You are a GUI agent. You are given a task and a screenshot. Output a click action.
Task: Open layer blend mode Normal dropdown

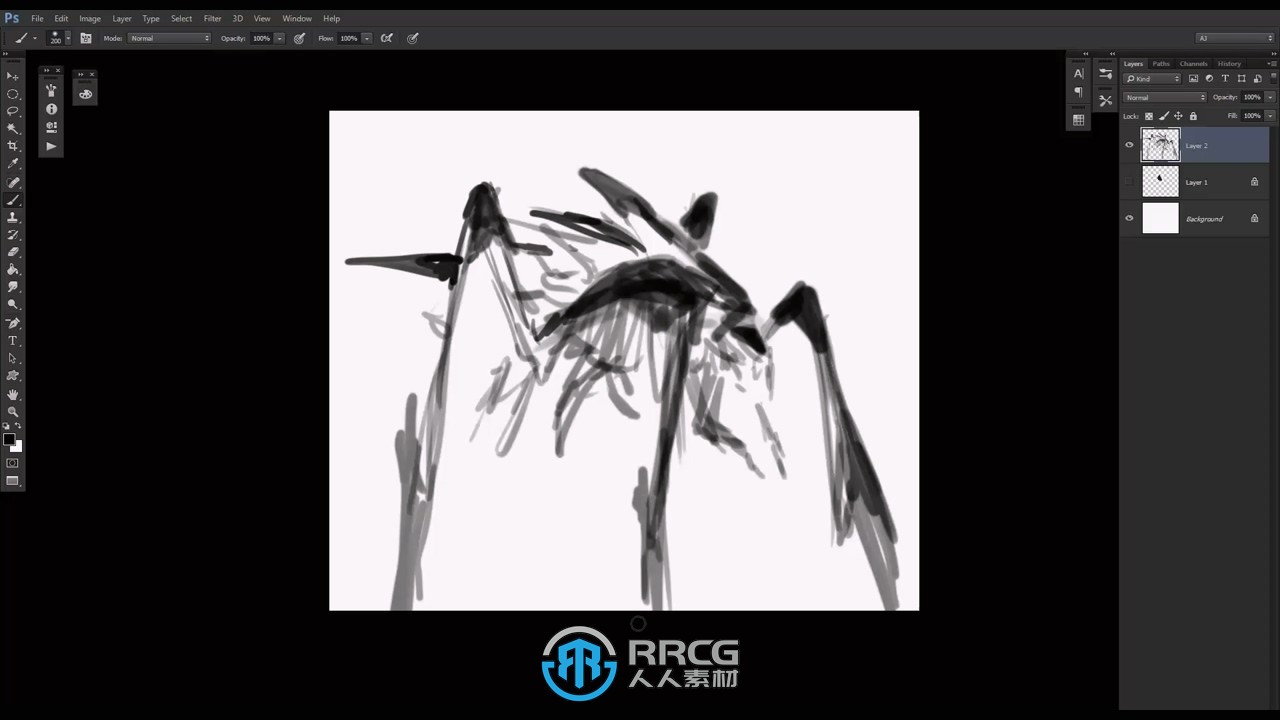click(1165, 97)
